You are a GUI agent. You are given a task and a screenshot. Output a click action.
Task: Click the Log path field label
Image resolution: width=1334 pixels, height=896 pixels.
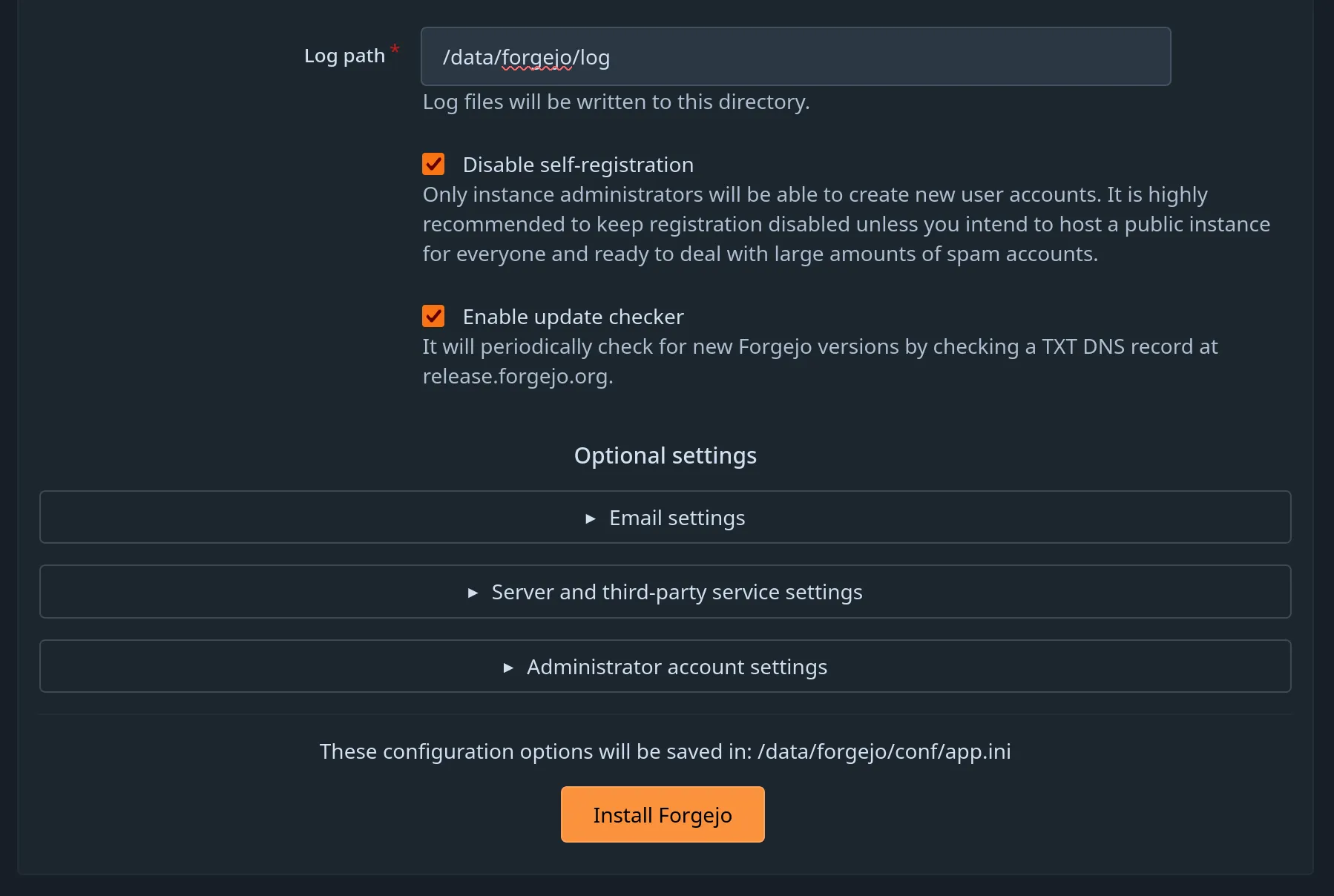[344, 55]
